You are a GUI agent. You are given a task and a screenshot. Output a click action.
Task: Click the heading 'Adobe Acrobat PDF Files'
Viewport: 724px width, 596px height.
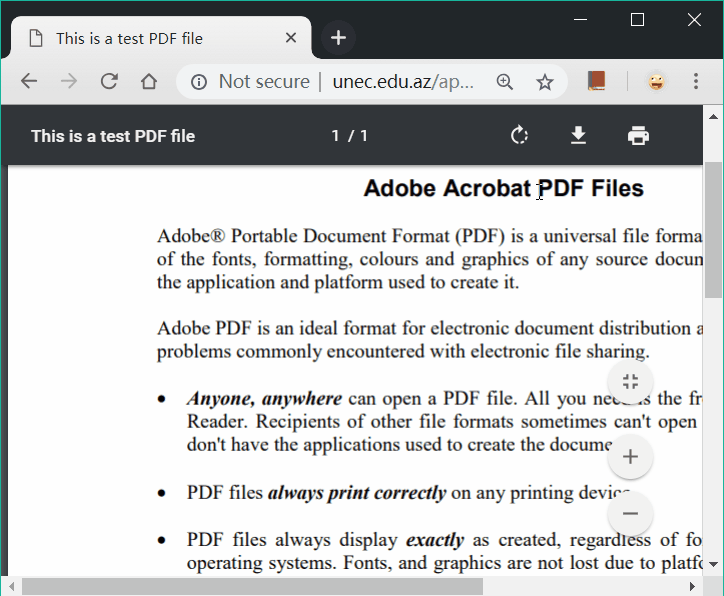(x=503, y=188)
